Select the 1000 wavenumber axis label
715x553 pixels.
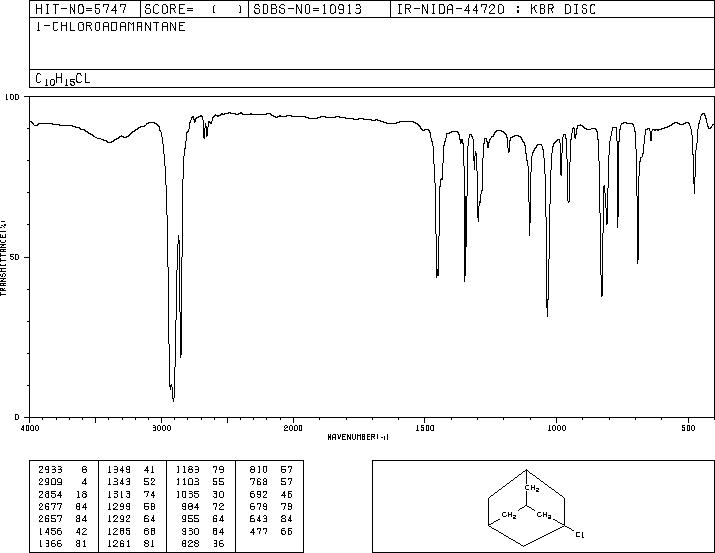point(557,428)
